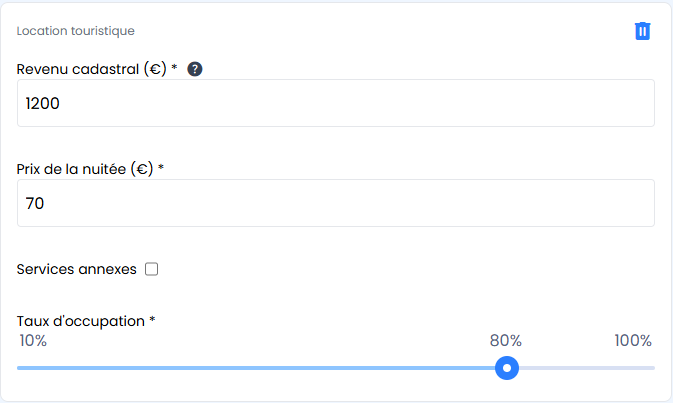The height and width of the screenshot is (403, 673).
Task: Click the blue trash delete icon
Action: [643, 31]
